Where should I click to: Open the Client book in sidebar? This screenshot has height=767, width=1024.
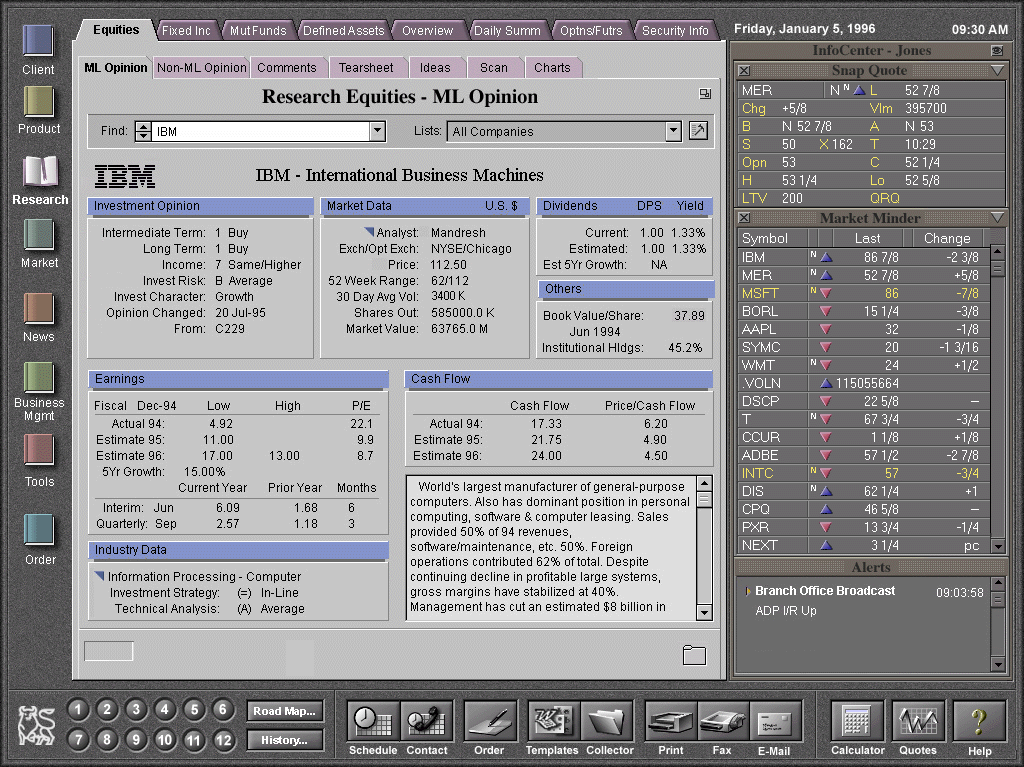[38, 41]
